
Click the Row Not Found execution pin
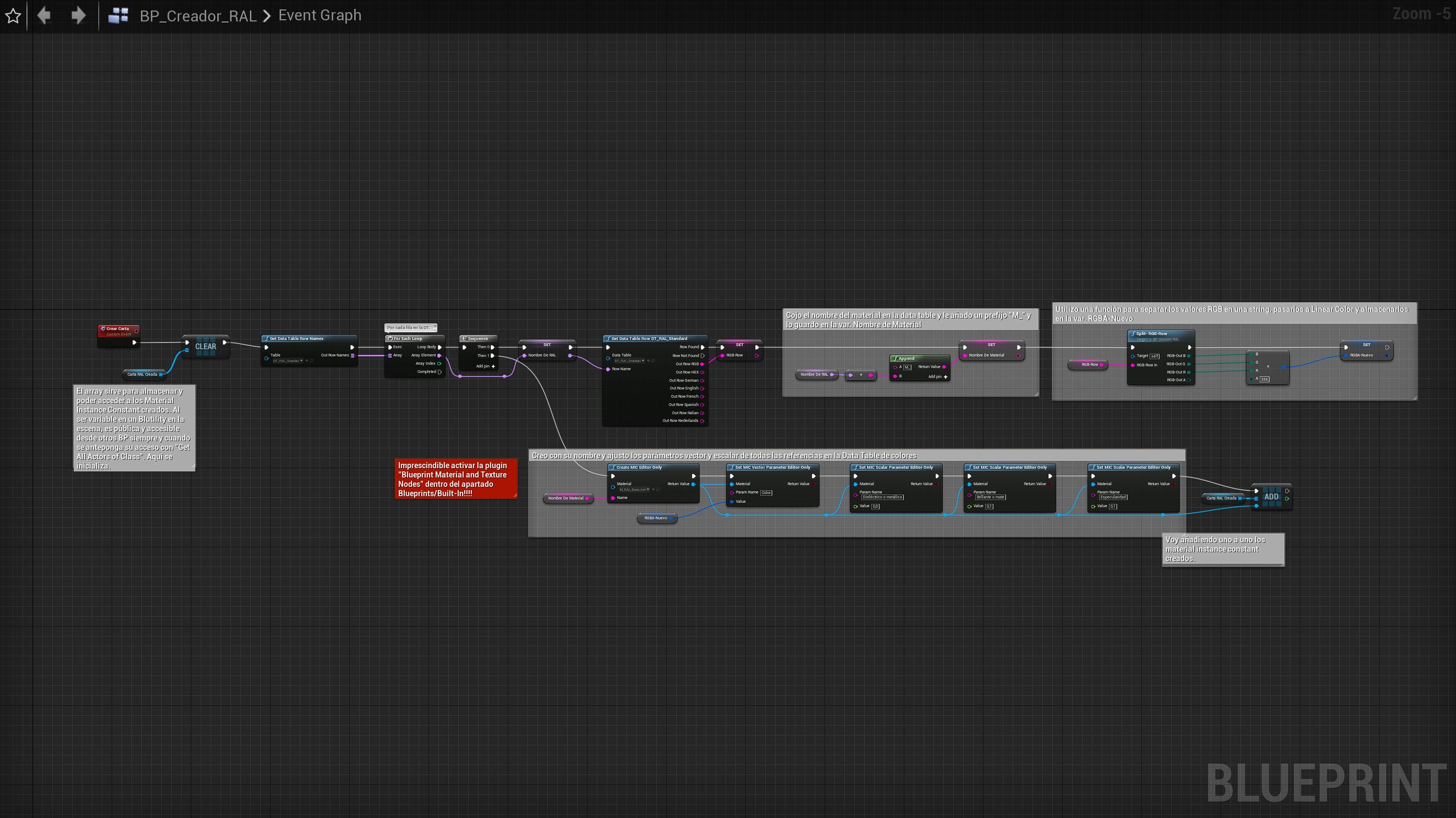click(x=702, y=355)
